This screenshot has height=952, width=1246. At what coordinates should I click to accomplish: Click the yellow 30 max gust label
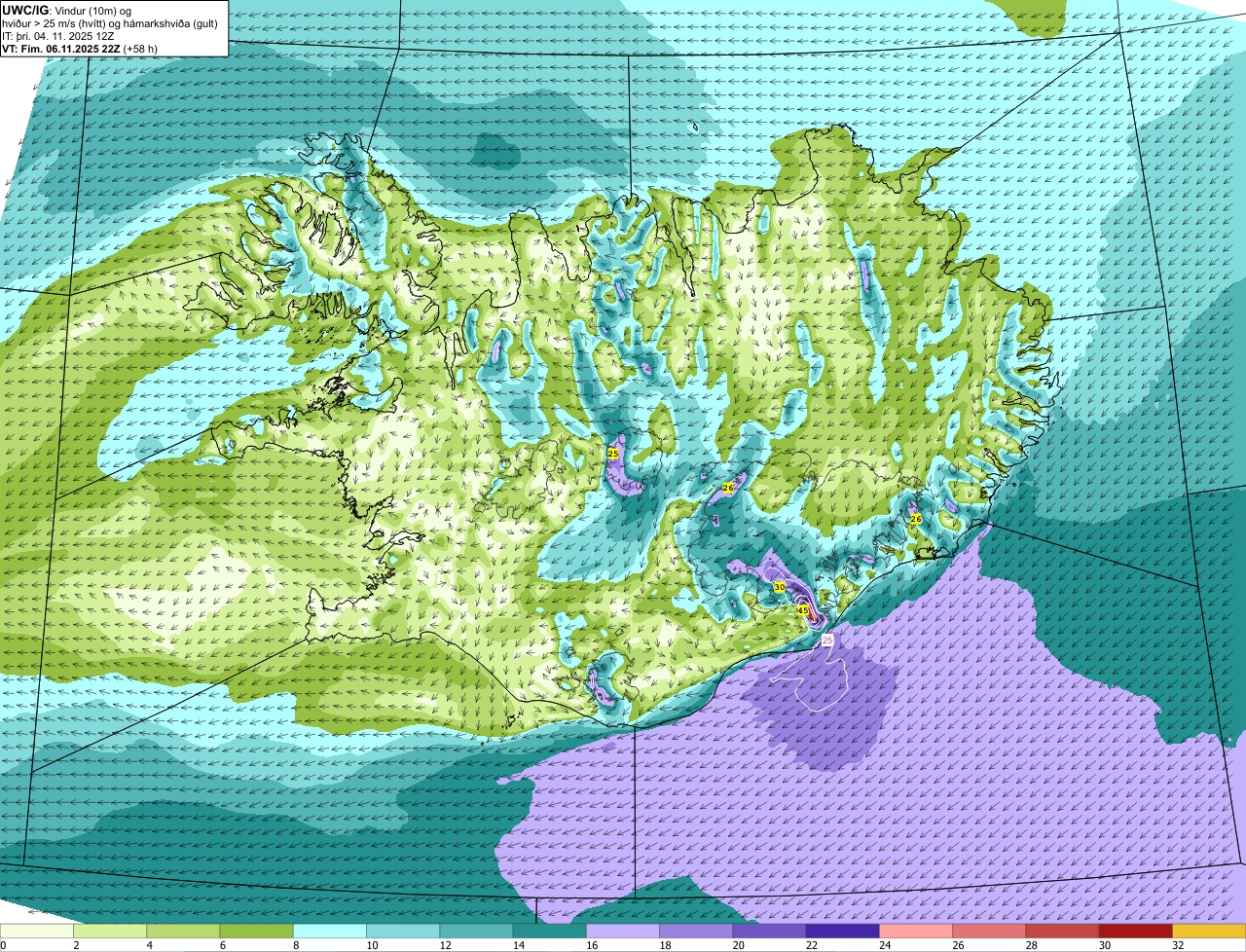[780, 587]
